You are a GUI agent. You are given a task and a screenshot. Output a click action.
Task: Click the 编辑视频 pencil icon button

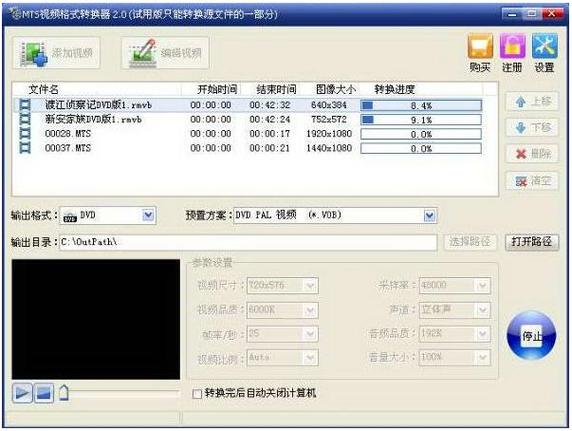(x=165, y=53)
